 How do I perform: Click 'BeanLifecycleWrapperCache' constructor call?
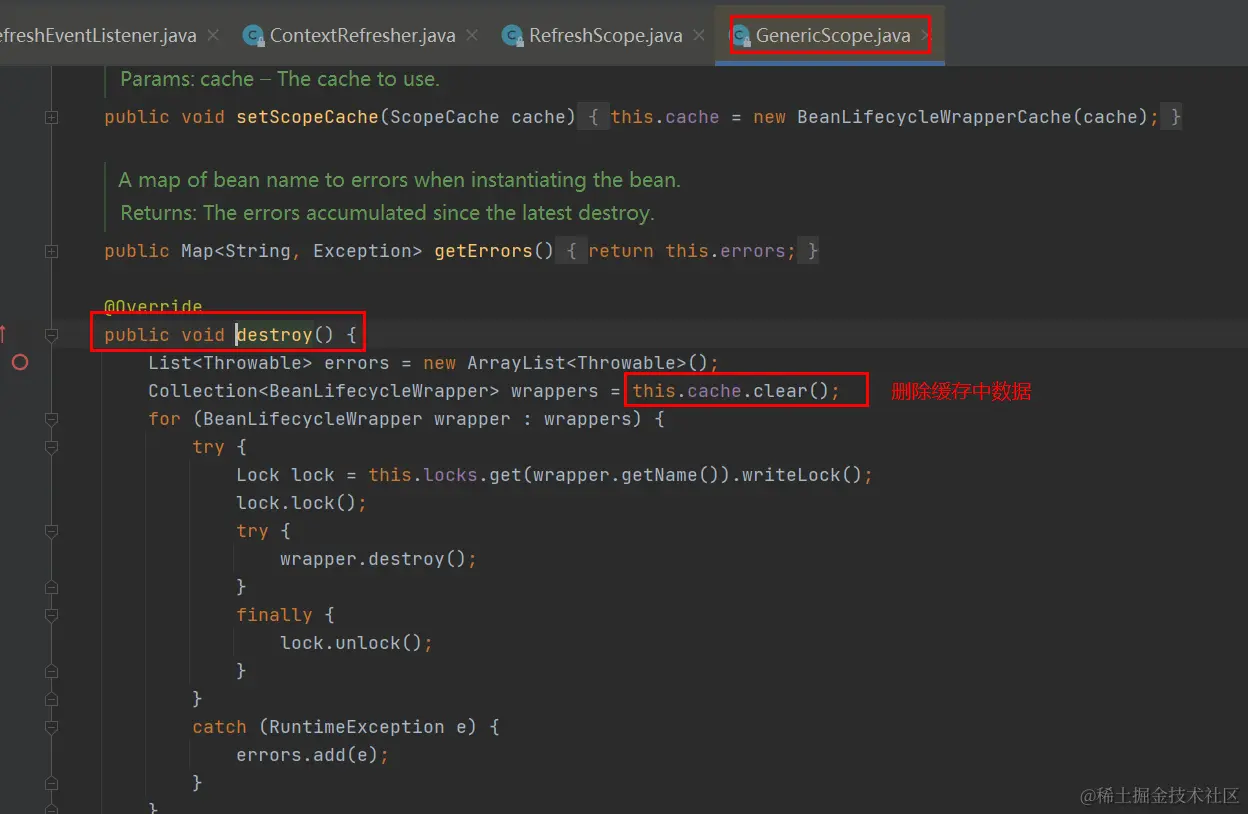tap(934, 117)
